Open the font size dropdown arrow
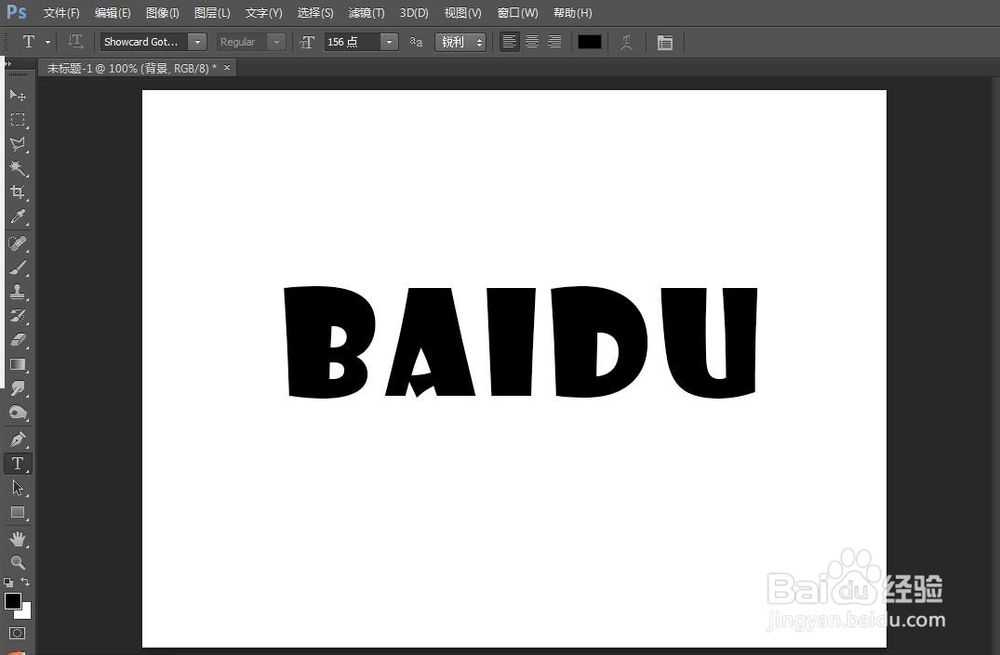 [389, 42]
